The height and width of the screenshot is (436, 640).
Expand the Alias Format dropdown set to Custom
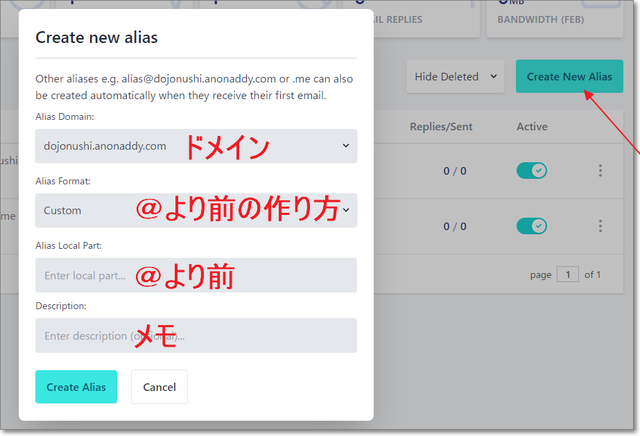tap(195, 210)
